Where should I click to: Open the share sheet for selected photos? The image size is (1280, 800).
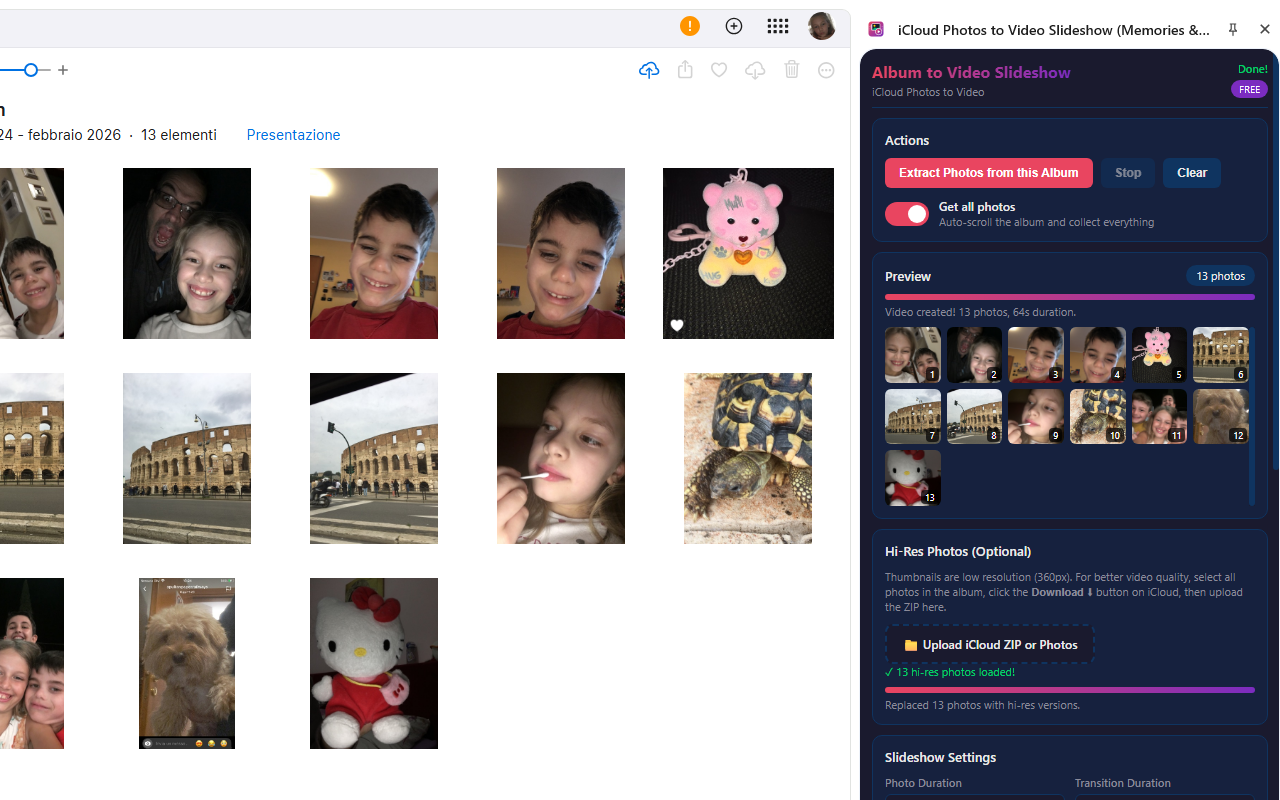[x=684, y=70]
